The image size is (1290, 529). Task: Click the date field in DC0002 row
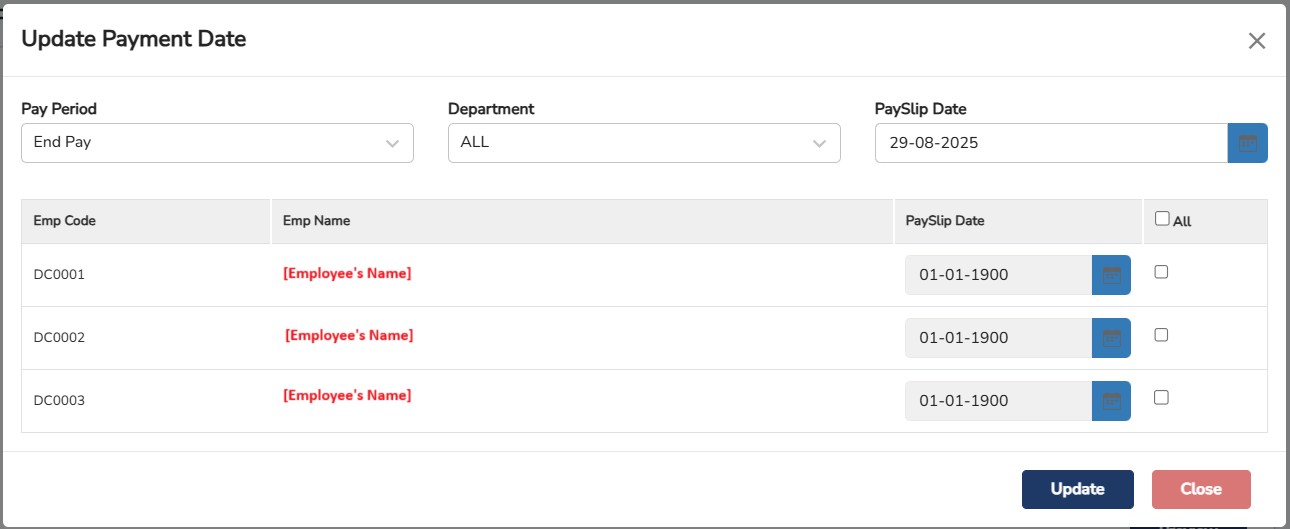[x=998, y=338]
